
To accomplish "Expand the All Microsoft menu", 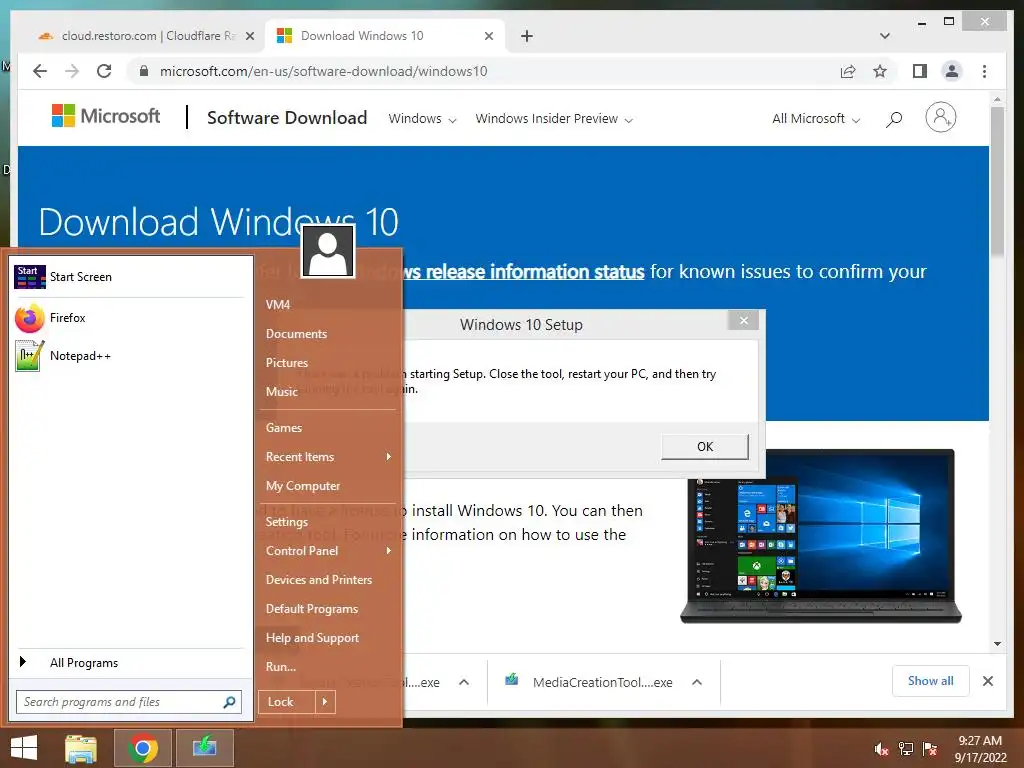I will coord(816,119).
